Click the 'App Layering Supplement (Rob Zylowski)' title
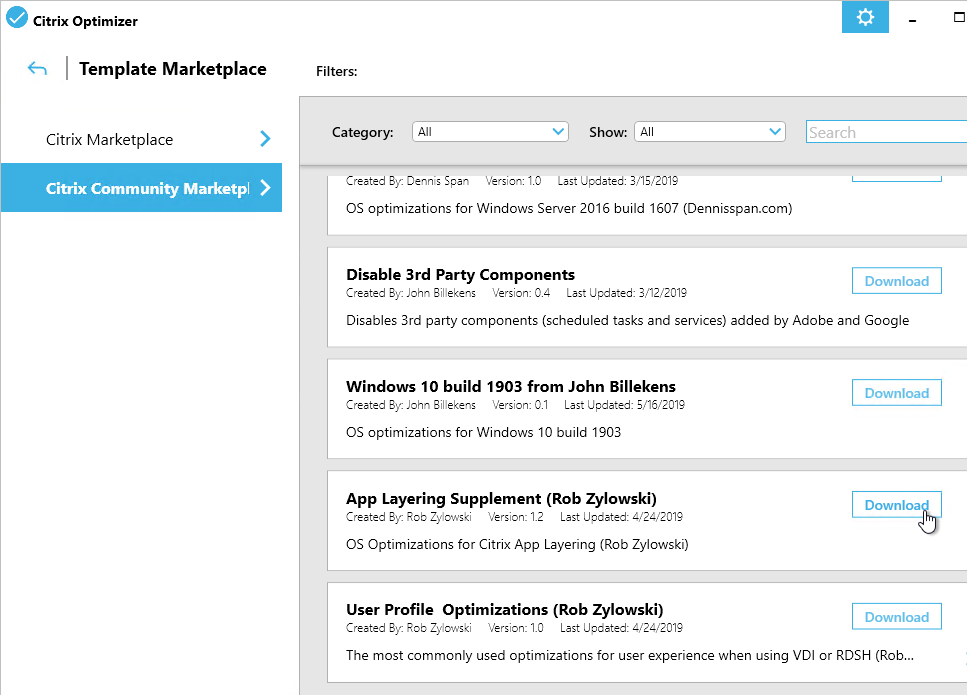967x695 pixels. [501, 498]
